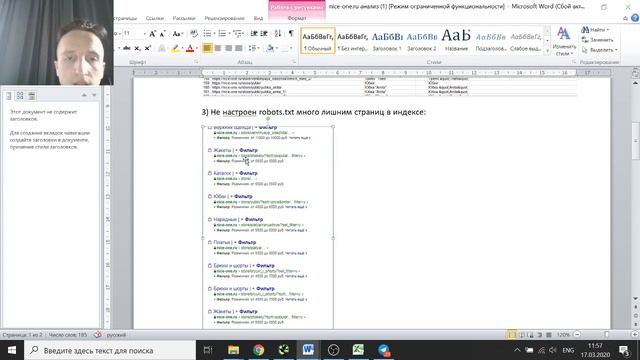Open text effects in the Font group
This screenshot has height=360, width=640.
coord(162,49)
